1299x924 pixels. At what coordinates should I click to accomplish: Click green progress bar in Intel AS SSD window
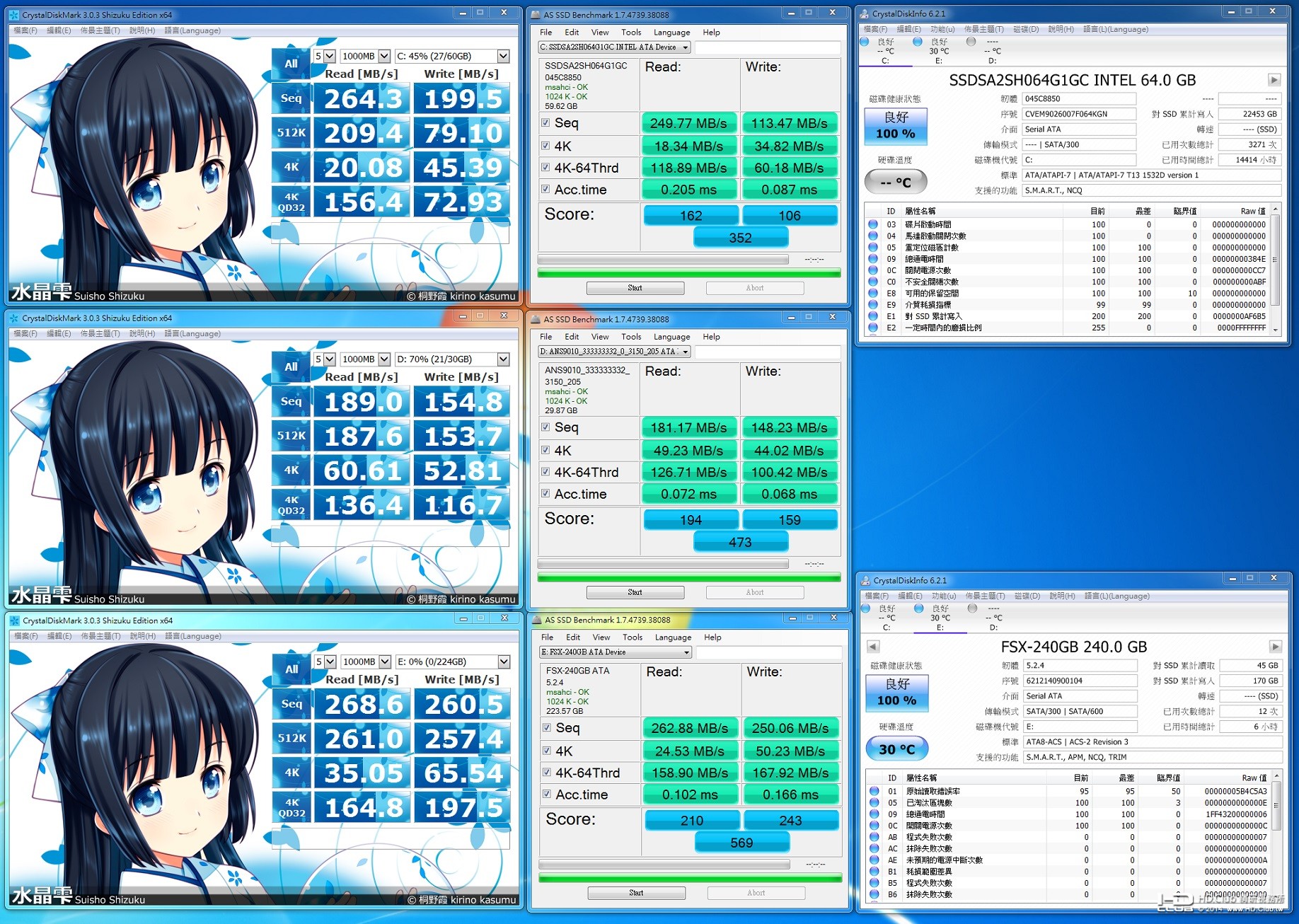coord(689,273)
